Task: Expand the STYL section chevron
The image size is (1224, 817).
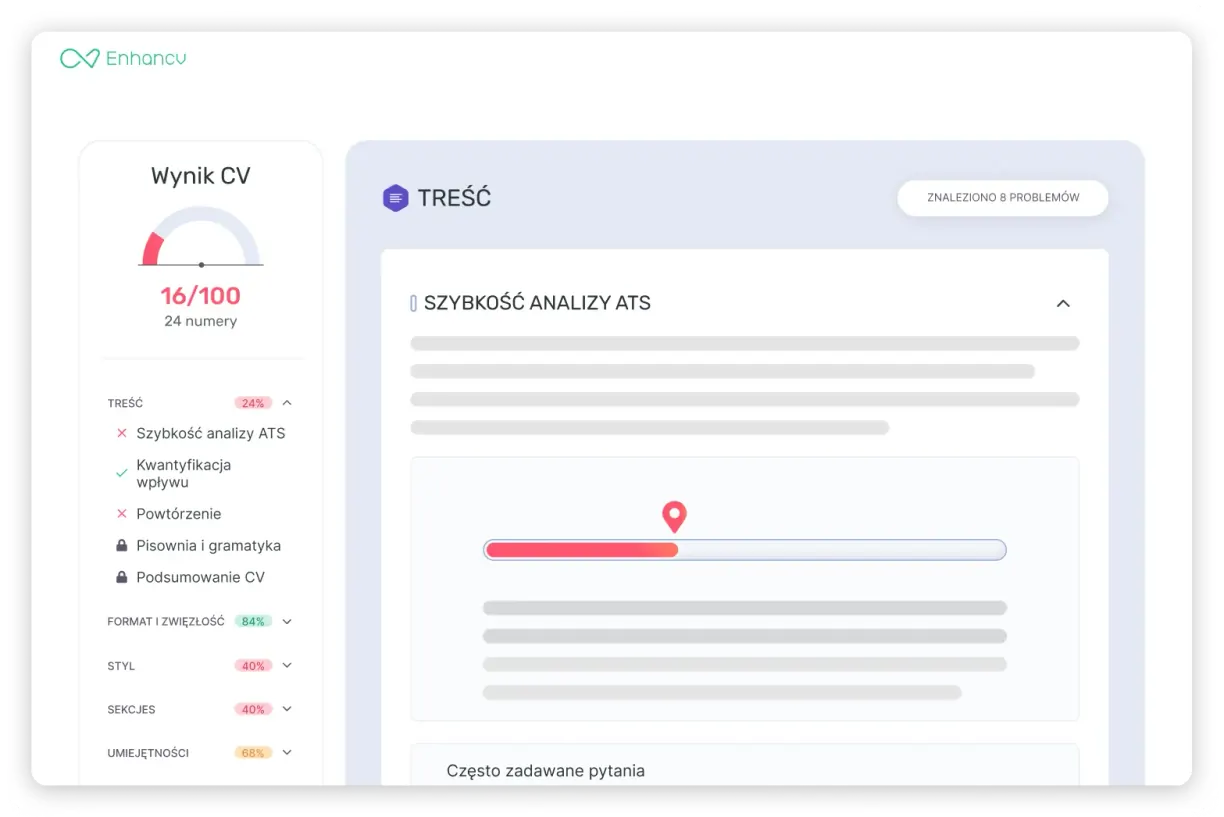Action: pyautogui.click(x=287, y=665)
